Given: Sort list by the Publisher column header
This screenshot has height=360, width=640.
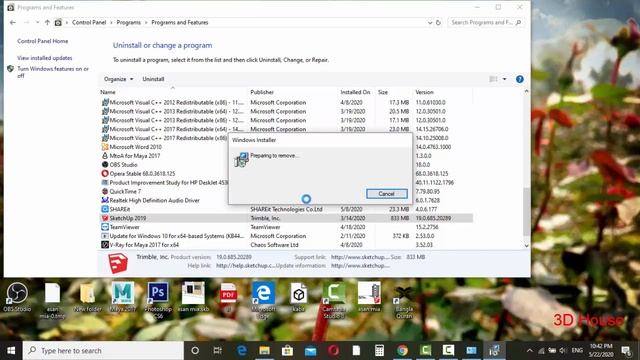Looking at the screenshot, I should coord(262,92).
